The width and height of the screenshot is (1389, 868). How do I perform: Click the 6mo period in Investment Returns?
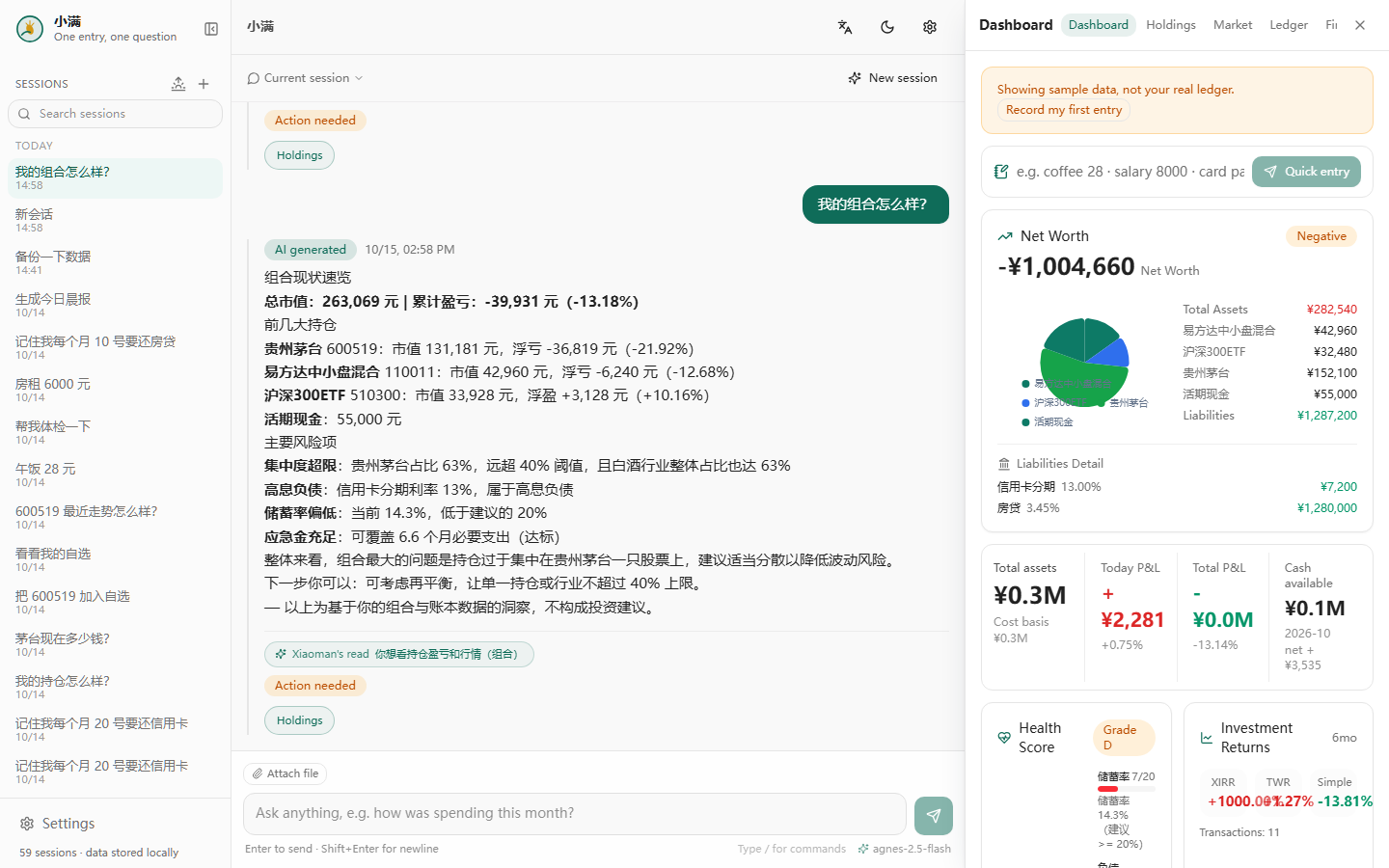pyautogui.click(x=1345, y=738)
